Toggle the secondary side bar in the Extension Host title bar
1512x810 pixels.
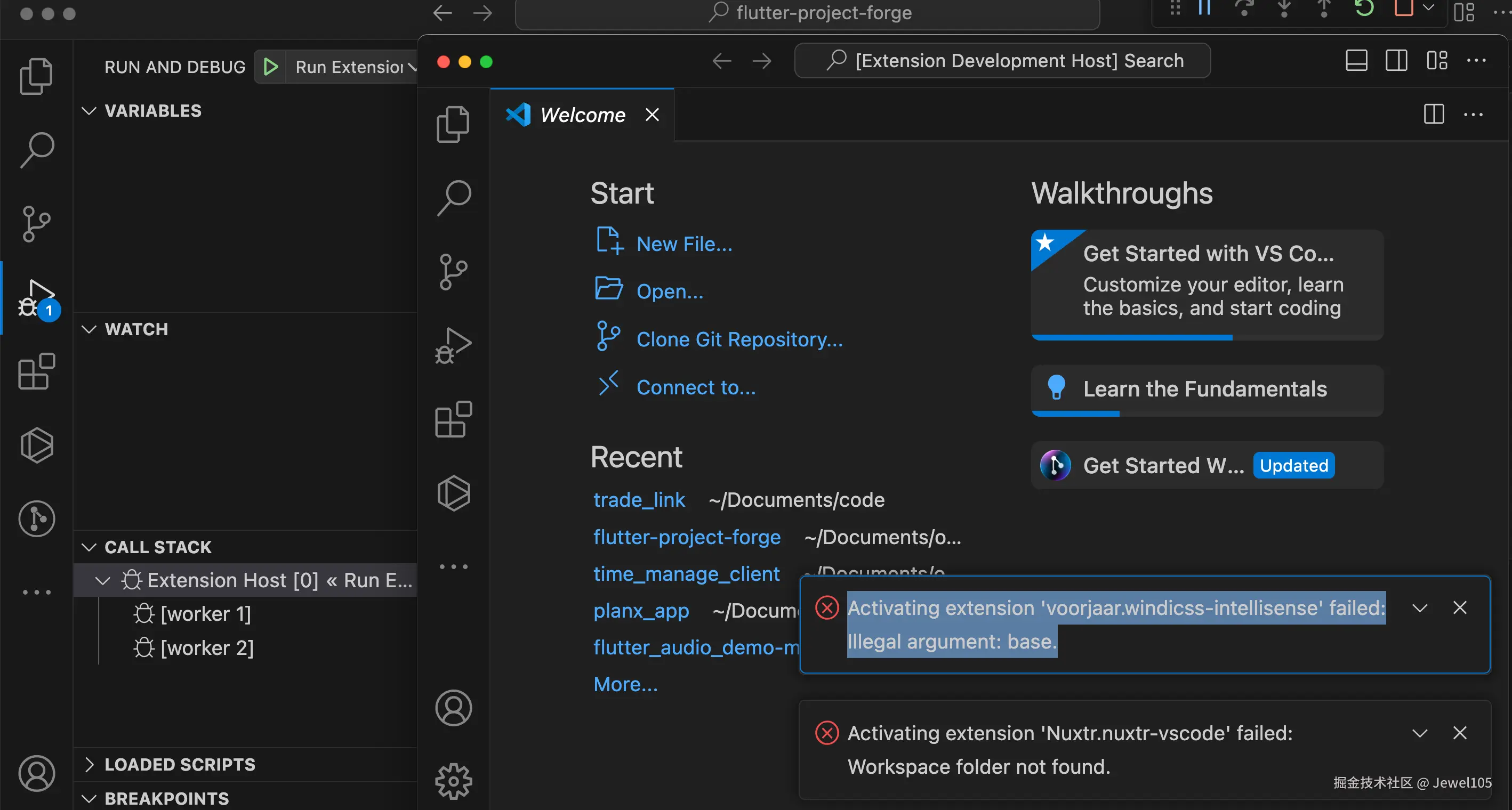tap(1396, 60)
